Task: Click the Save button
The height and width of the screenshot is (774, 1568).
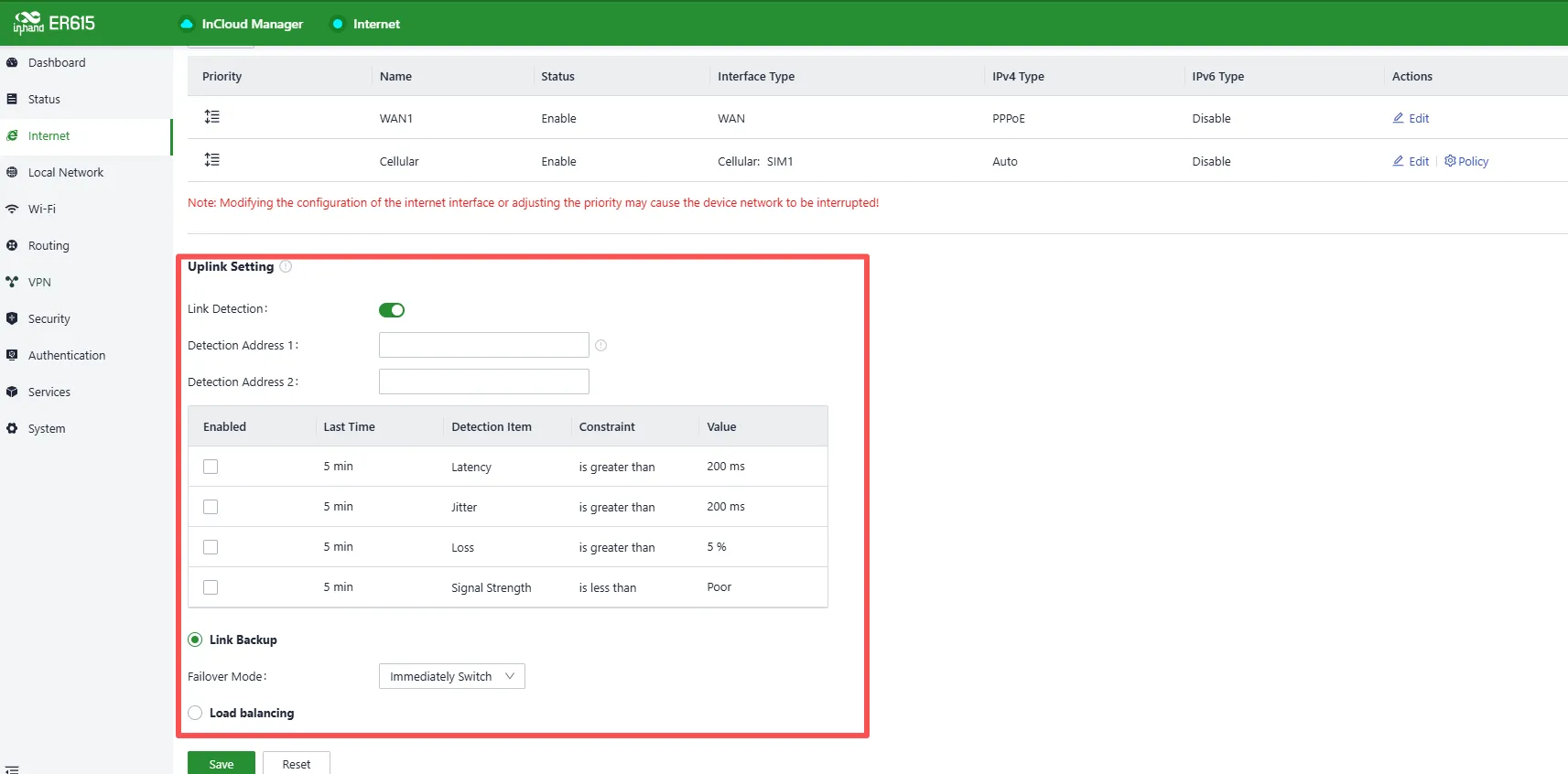Action: point(222,763)
